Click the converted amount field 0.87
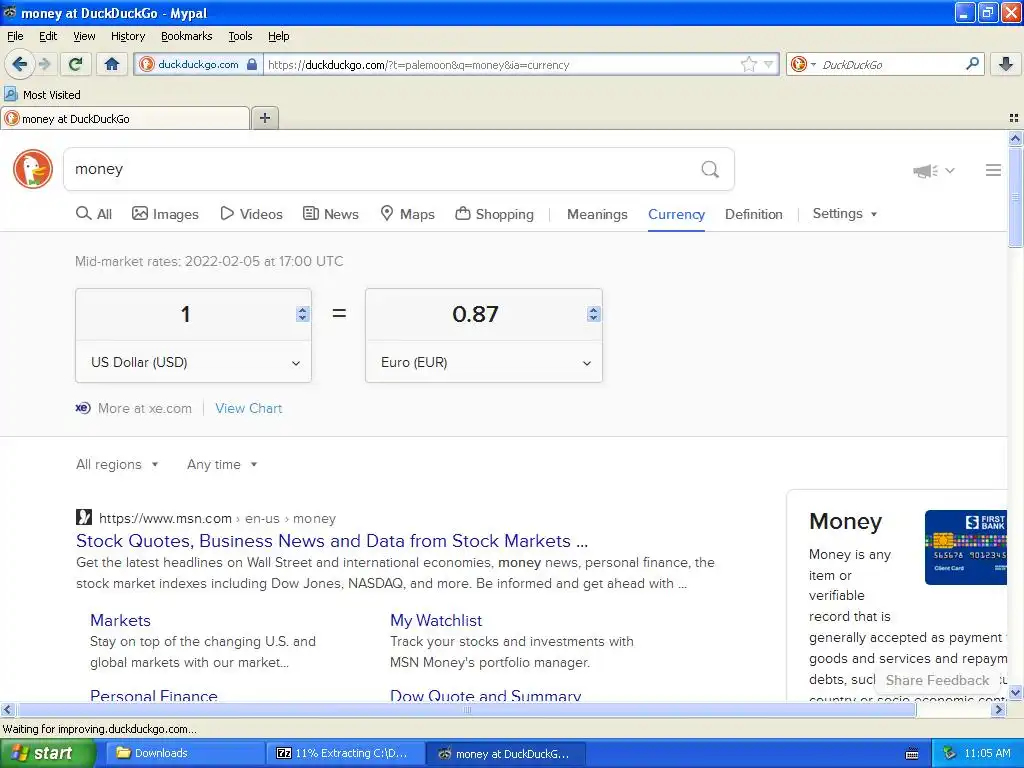 [x=475, y=314]
